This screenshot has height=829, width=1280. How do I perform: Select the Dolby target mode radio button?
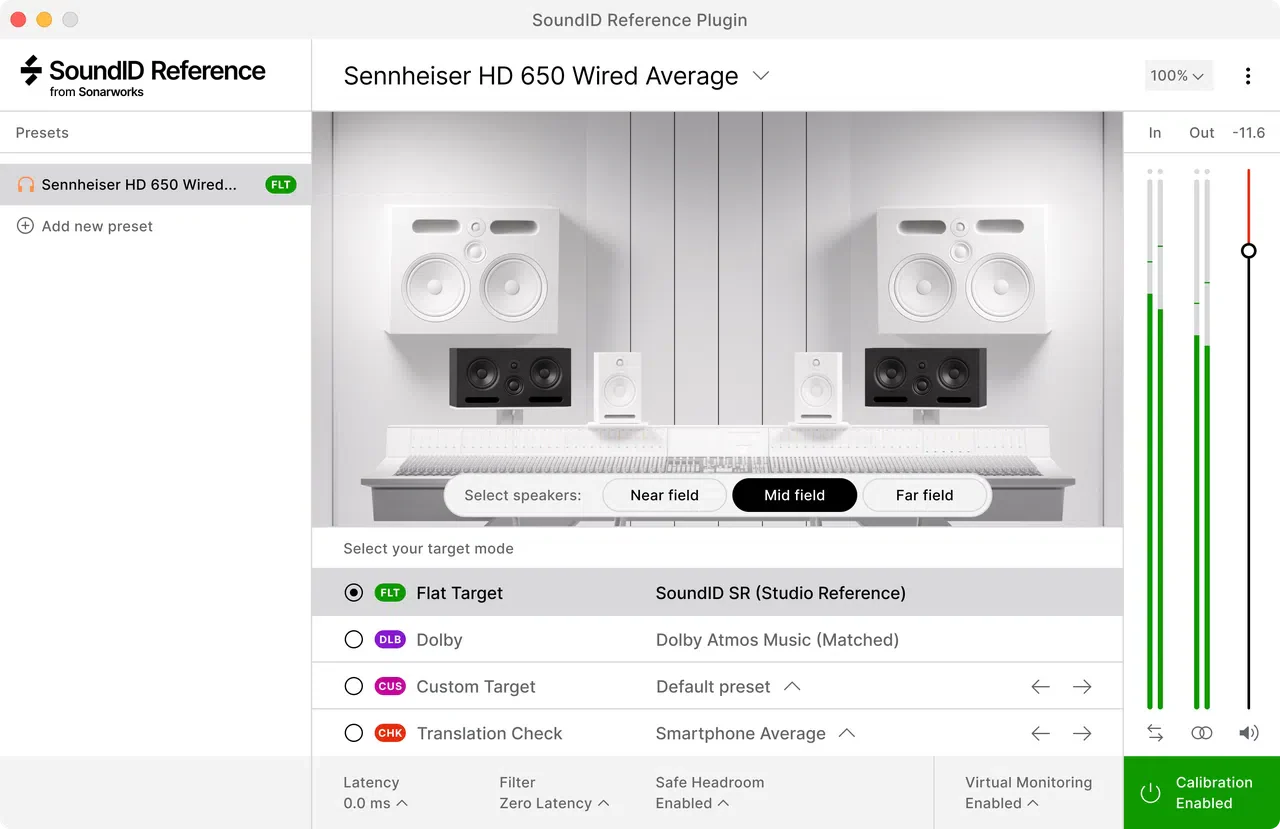tap(353, 640)
